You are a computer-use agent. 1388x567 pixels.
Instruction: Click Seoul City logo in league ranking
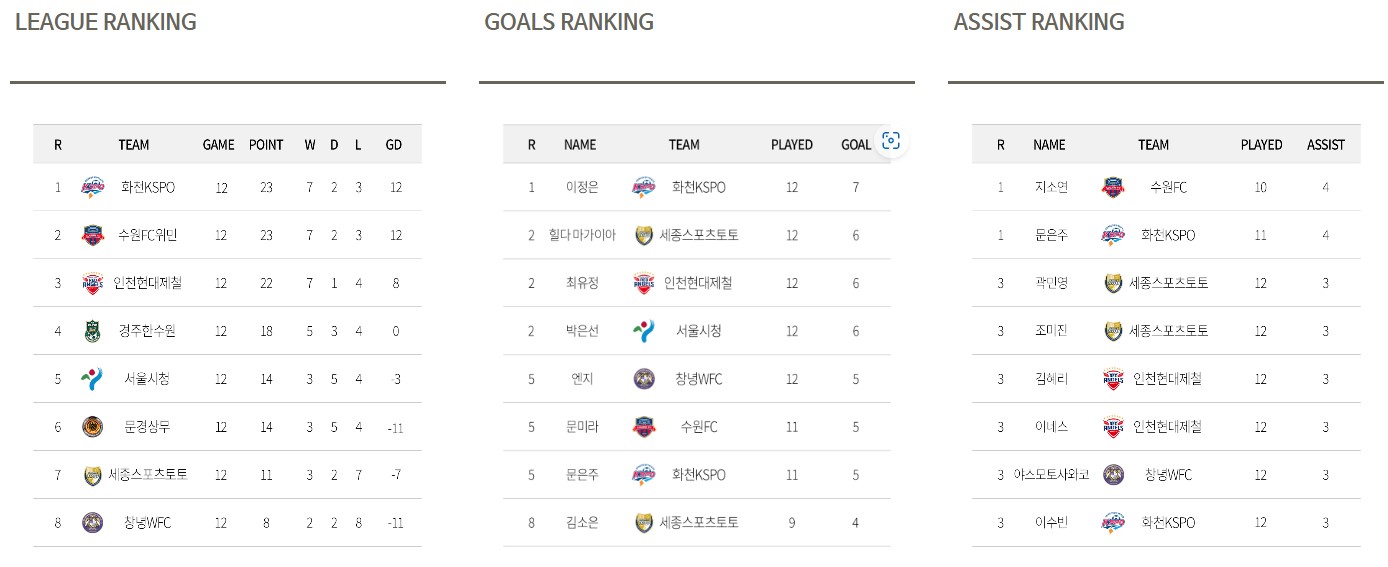pos(92,379)
